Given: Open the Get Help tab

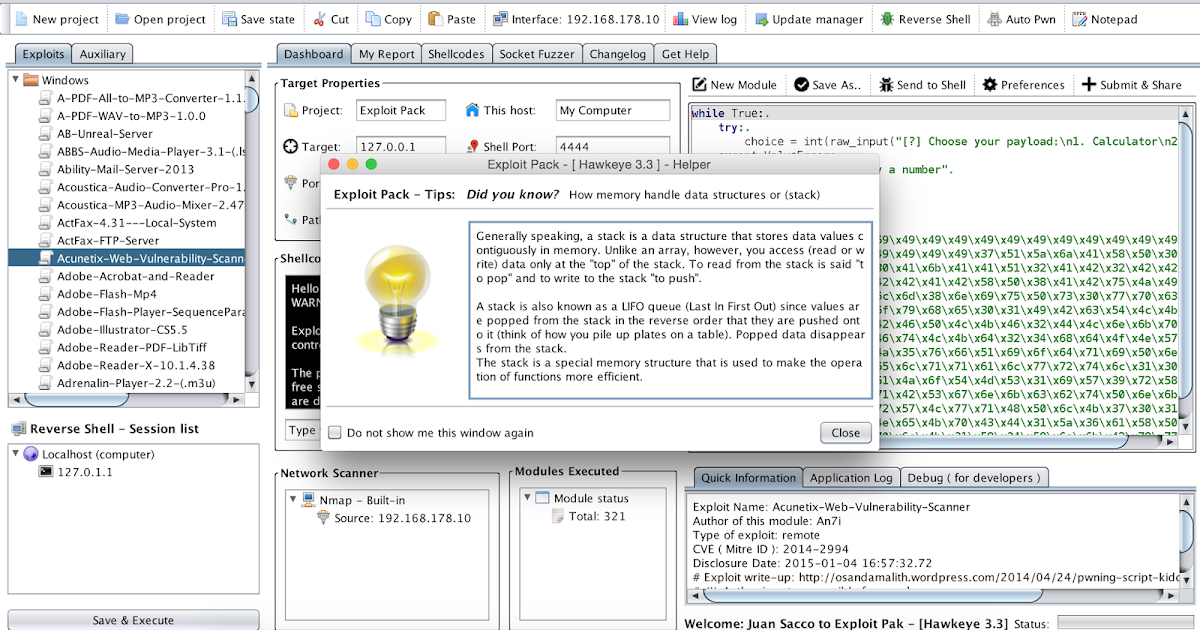Looking at the screenshot, I should click(686, 54).
